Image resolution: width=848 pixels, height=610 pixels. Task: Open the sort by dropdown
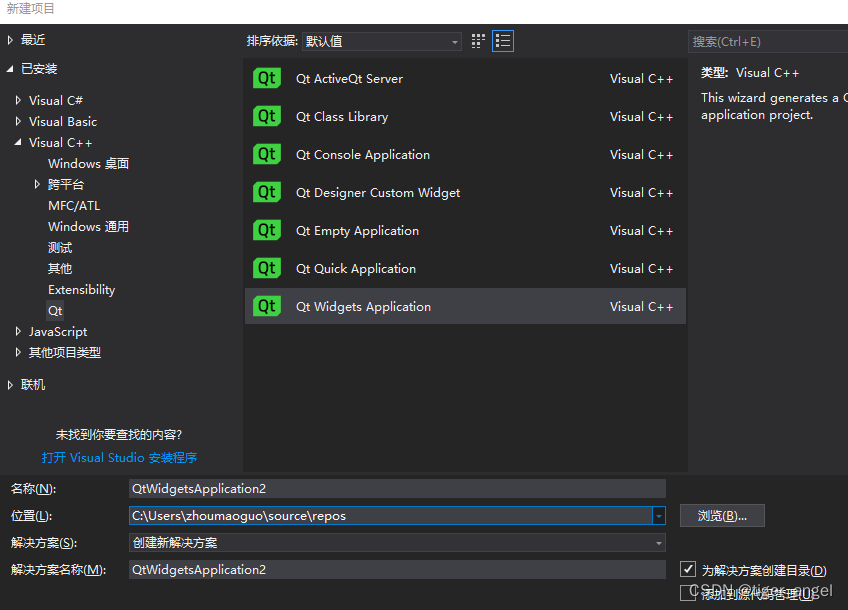[x=382, y=41]
